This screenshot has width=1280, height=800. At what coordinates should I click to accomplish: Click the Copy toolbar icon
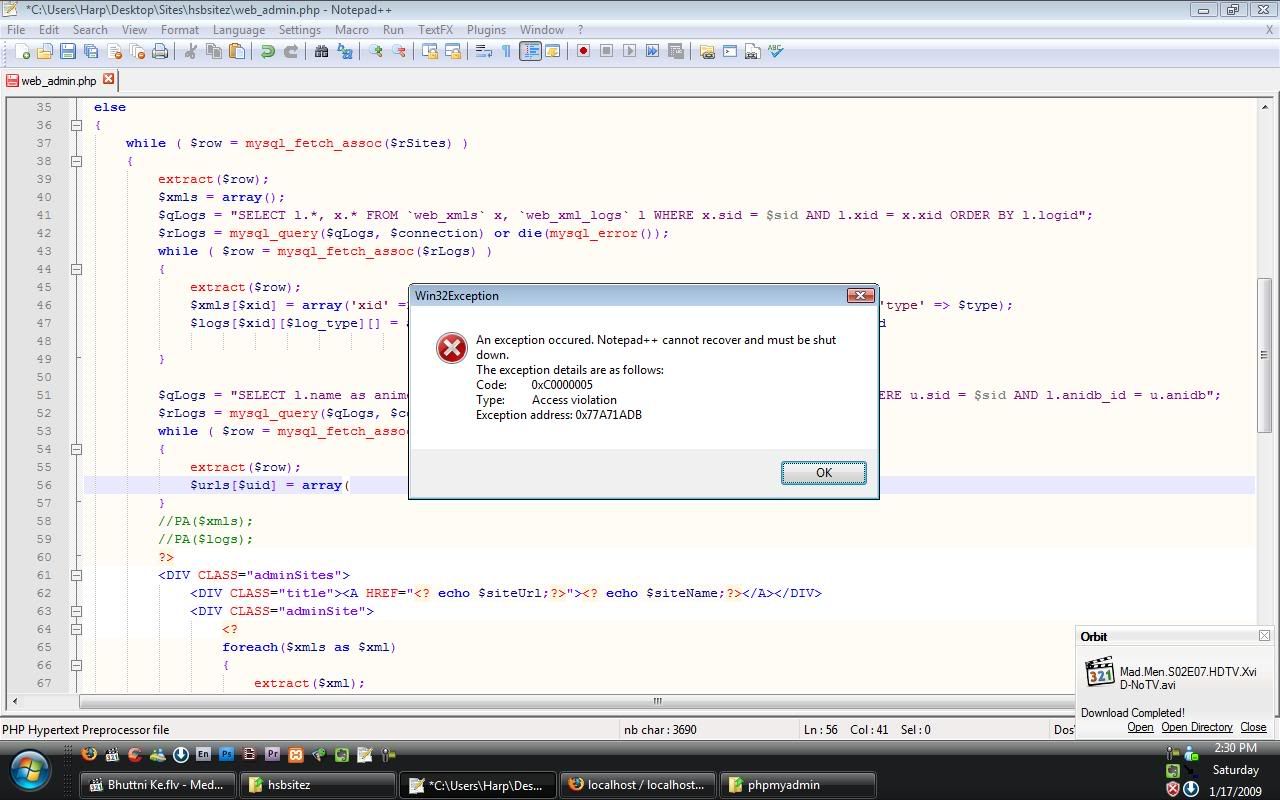214,51
